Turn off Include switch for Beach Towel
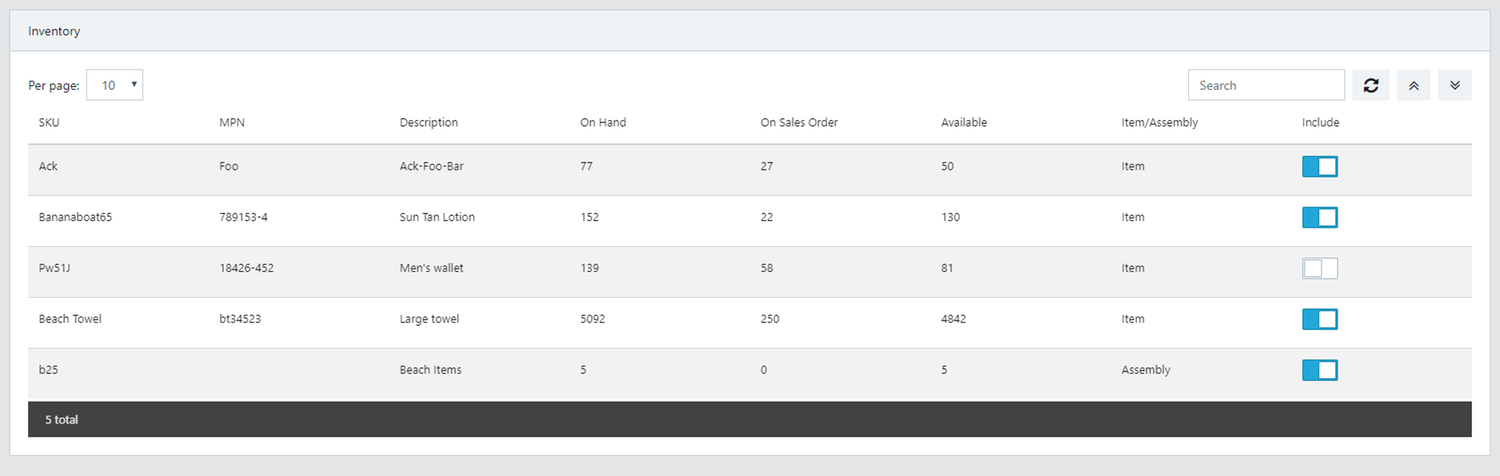 (1320, 320)
